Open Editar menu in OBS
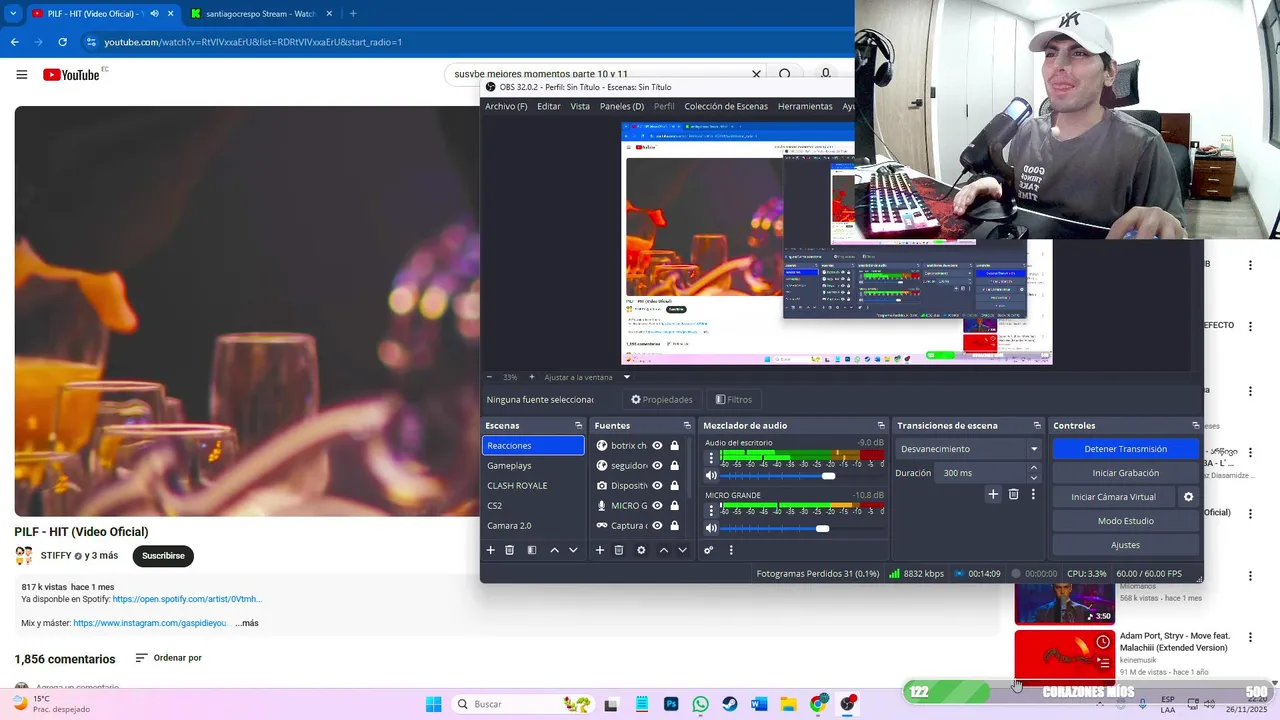Screen dimensions: 1280x720 pos(549,106)
